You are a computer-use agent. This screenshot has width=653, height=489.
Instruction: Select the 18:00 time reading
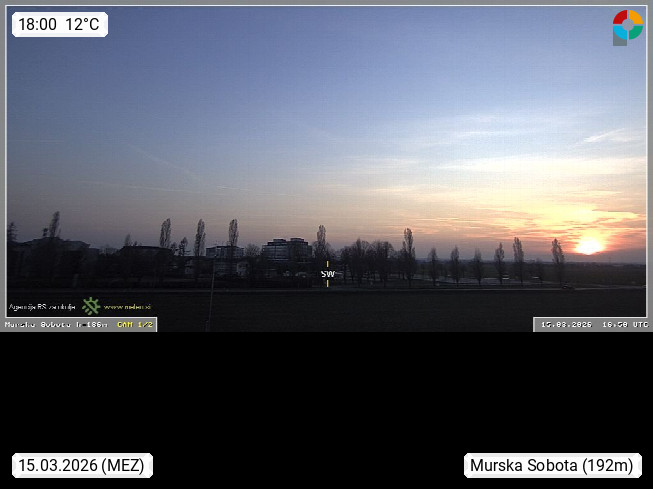(38, 25)
